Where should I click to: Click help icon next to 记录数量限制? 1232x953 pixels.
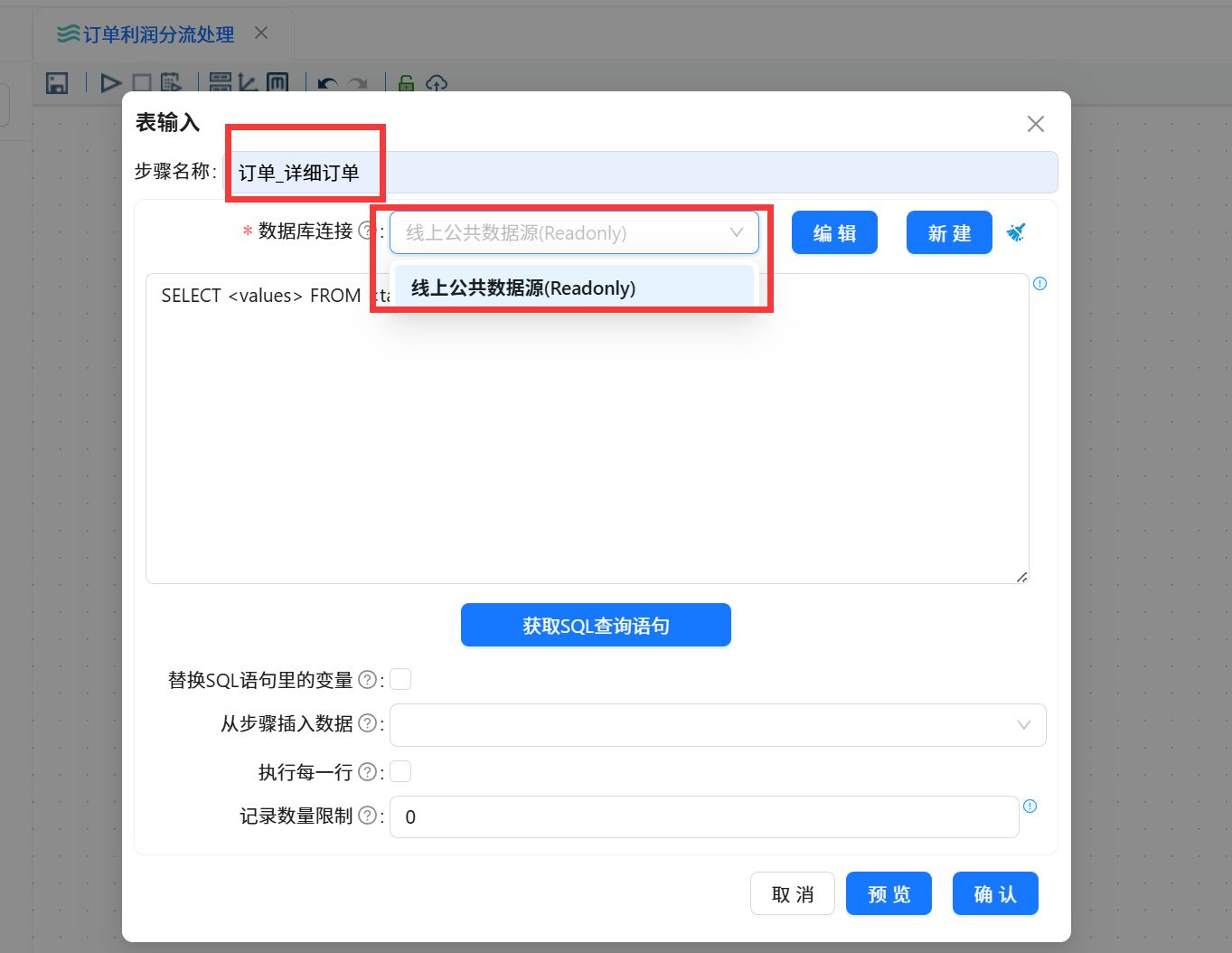(x=367, y=816)
